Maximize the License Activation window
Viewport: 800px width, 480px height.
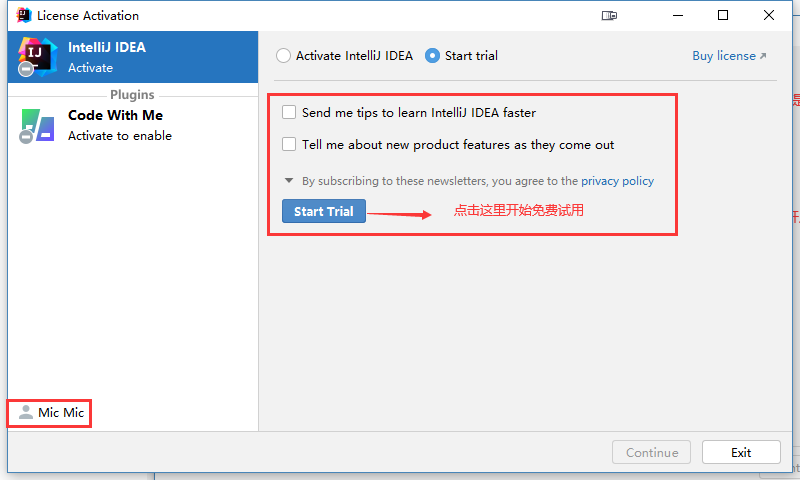pyautogui.click(x=723, y=15)
